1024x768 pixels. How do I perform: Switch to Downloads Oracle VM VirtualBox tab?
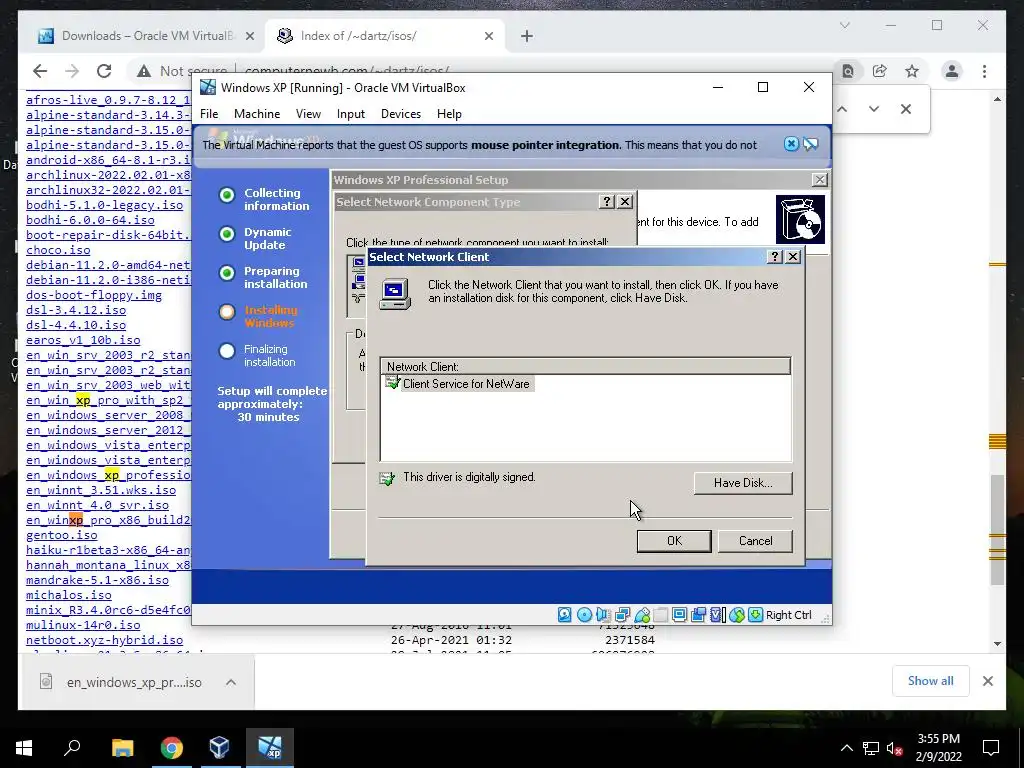(x=145, y=36)
